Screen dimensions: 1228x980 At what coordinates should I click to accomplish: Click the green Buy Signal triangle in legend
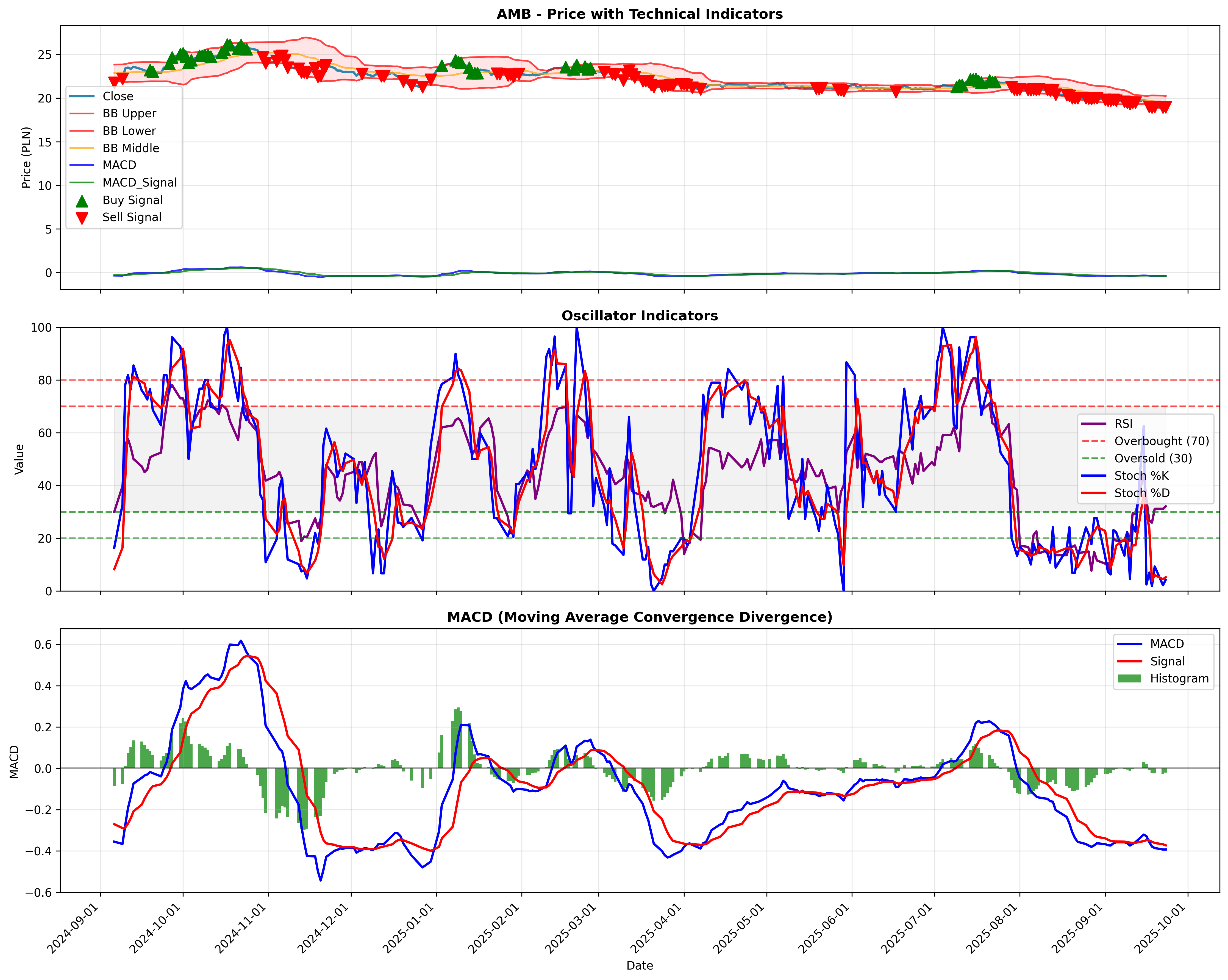(82, 201)
